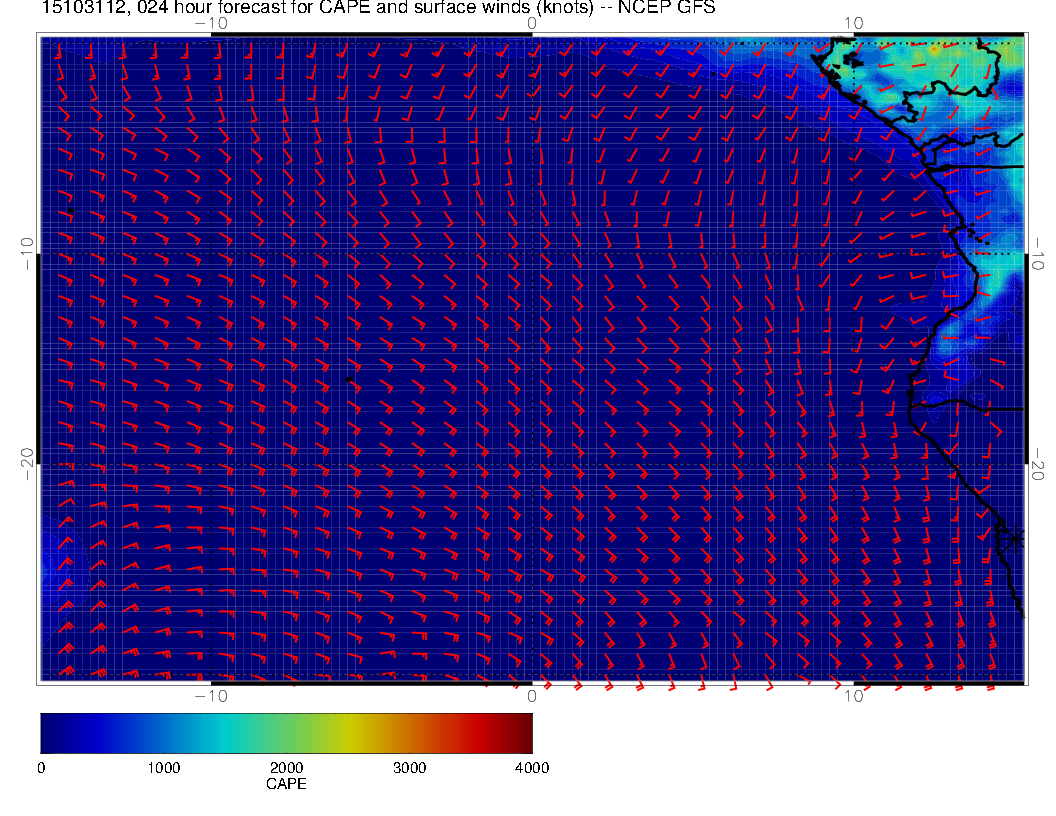1056x816 pixels.
Task: Click the '1000' tick label of the color bar
Action: coord(164,768)
